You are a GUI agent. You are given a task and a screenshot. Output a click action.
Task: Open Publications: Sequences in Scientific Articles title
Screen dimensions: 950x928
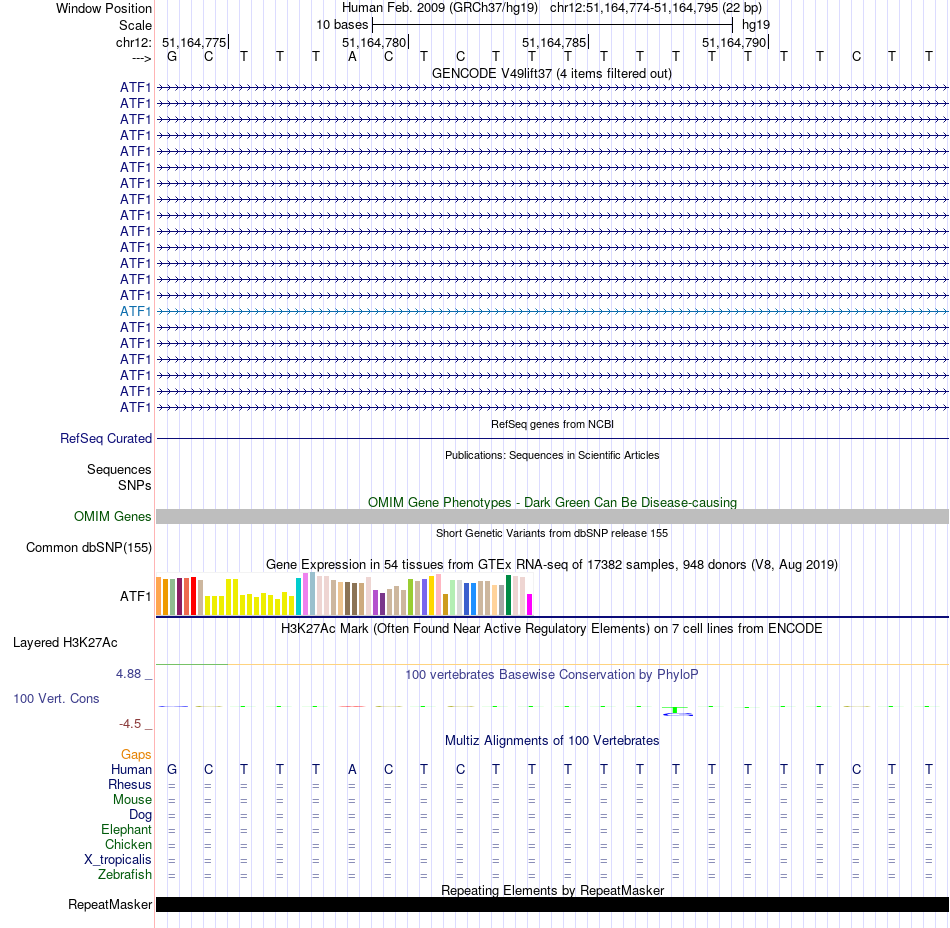click(x=552, y=455)
